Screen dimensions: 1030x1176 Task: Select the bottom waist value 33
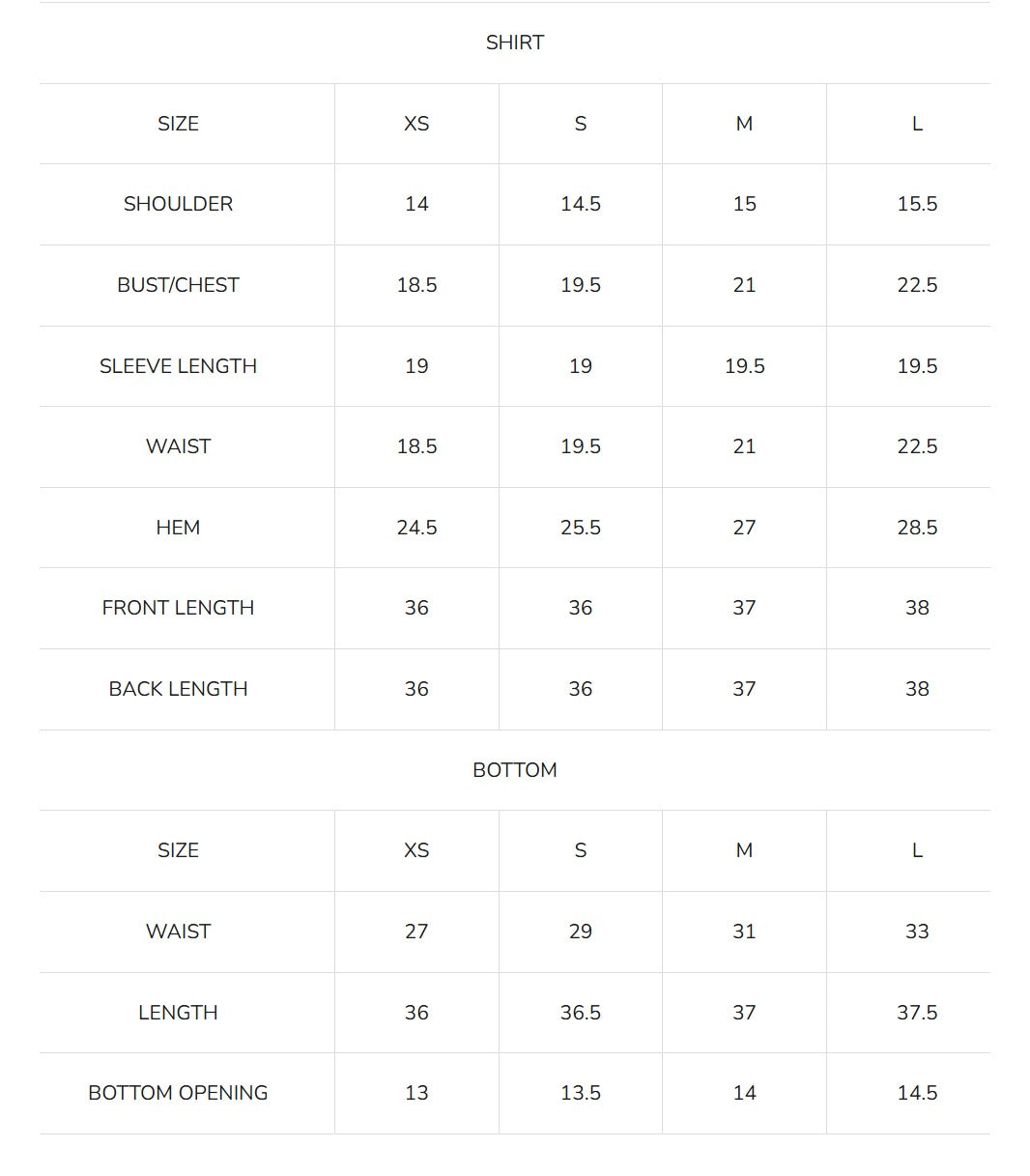tap(917, 932)
